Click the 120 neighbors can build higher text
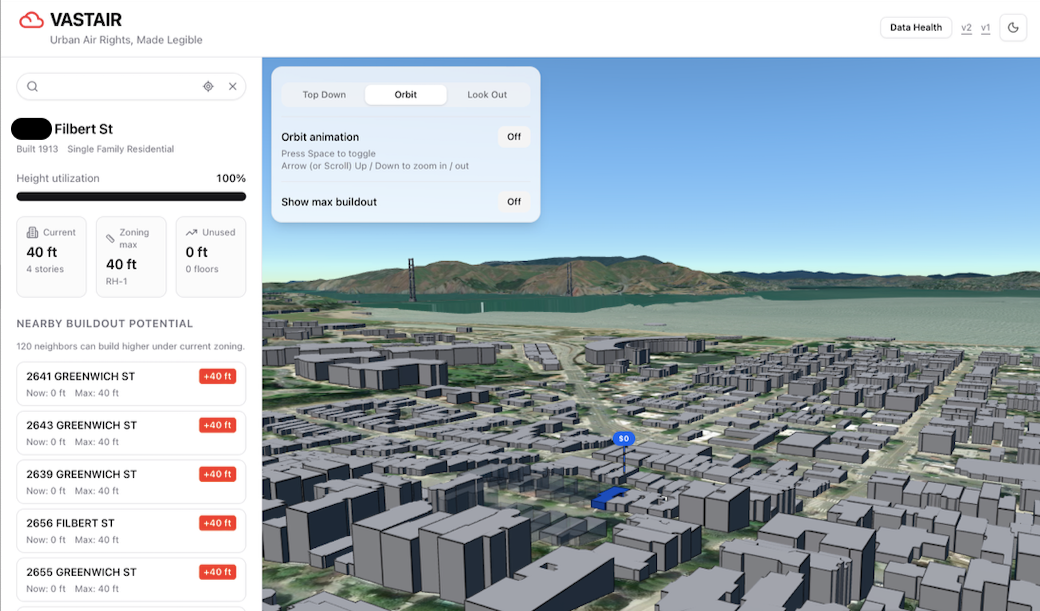1040x611 pixels. tap(131, 346)
